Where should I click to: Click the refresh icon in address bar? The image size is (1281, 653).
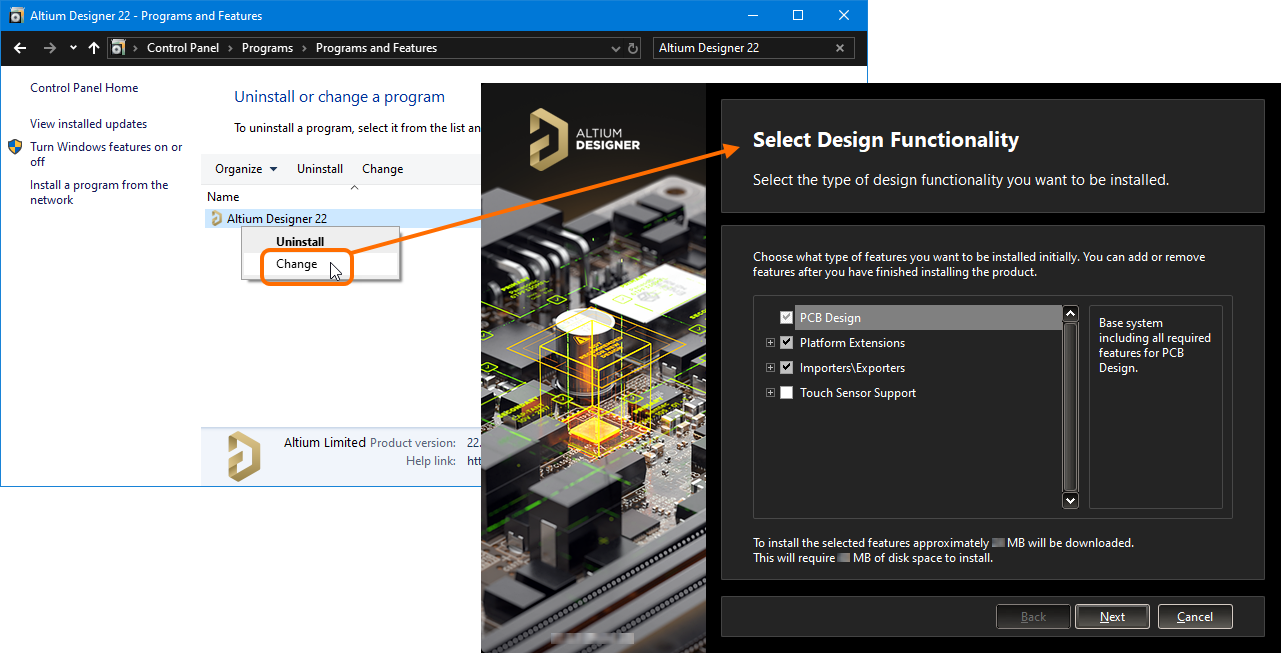pyautogui.click(x=633, y=48)
